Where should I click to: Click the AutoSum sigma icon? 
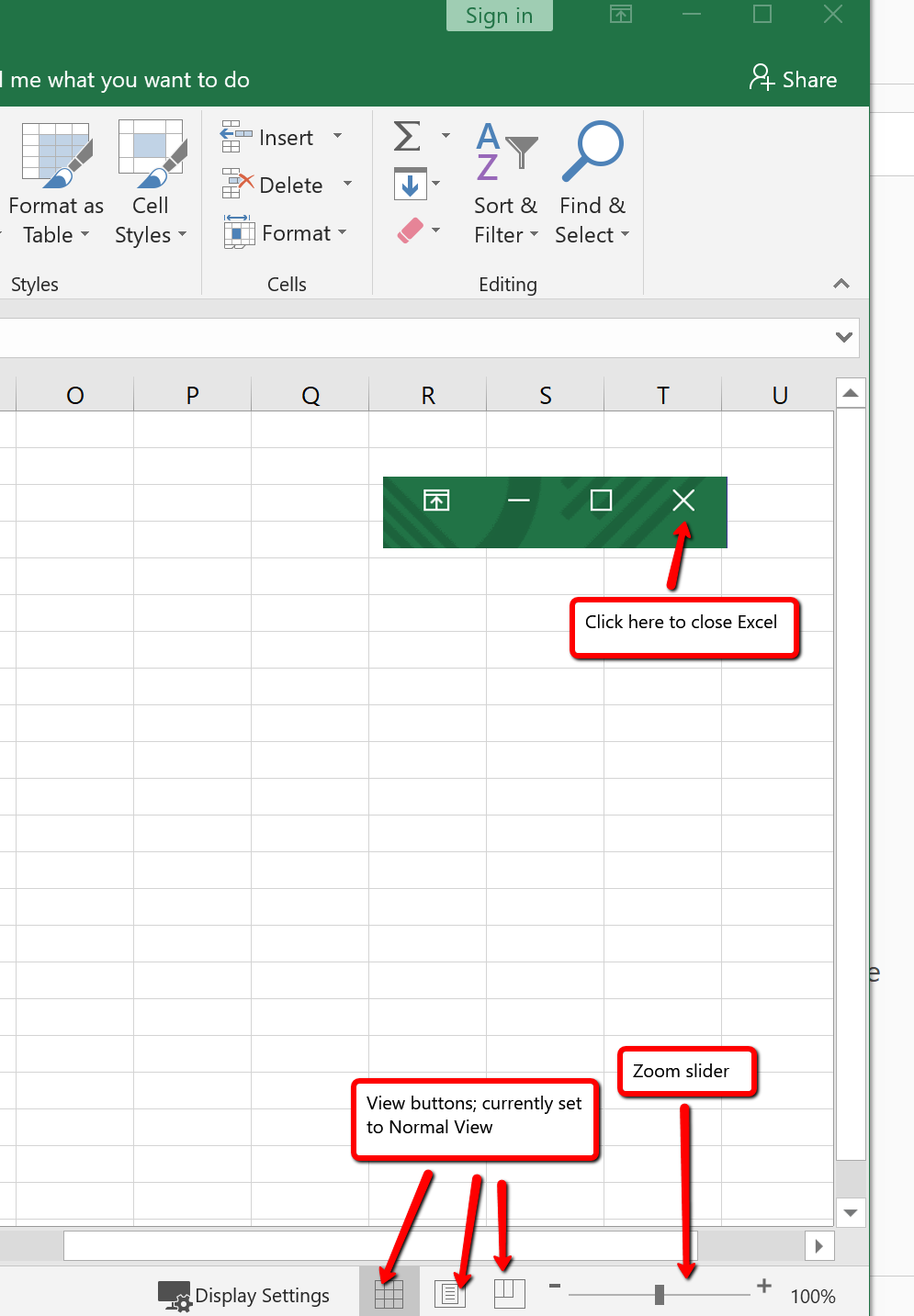(x=406, y=136)
